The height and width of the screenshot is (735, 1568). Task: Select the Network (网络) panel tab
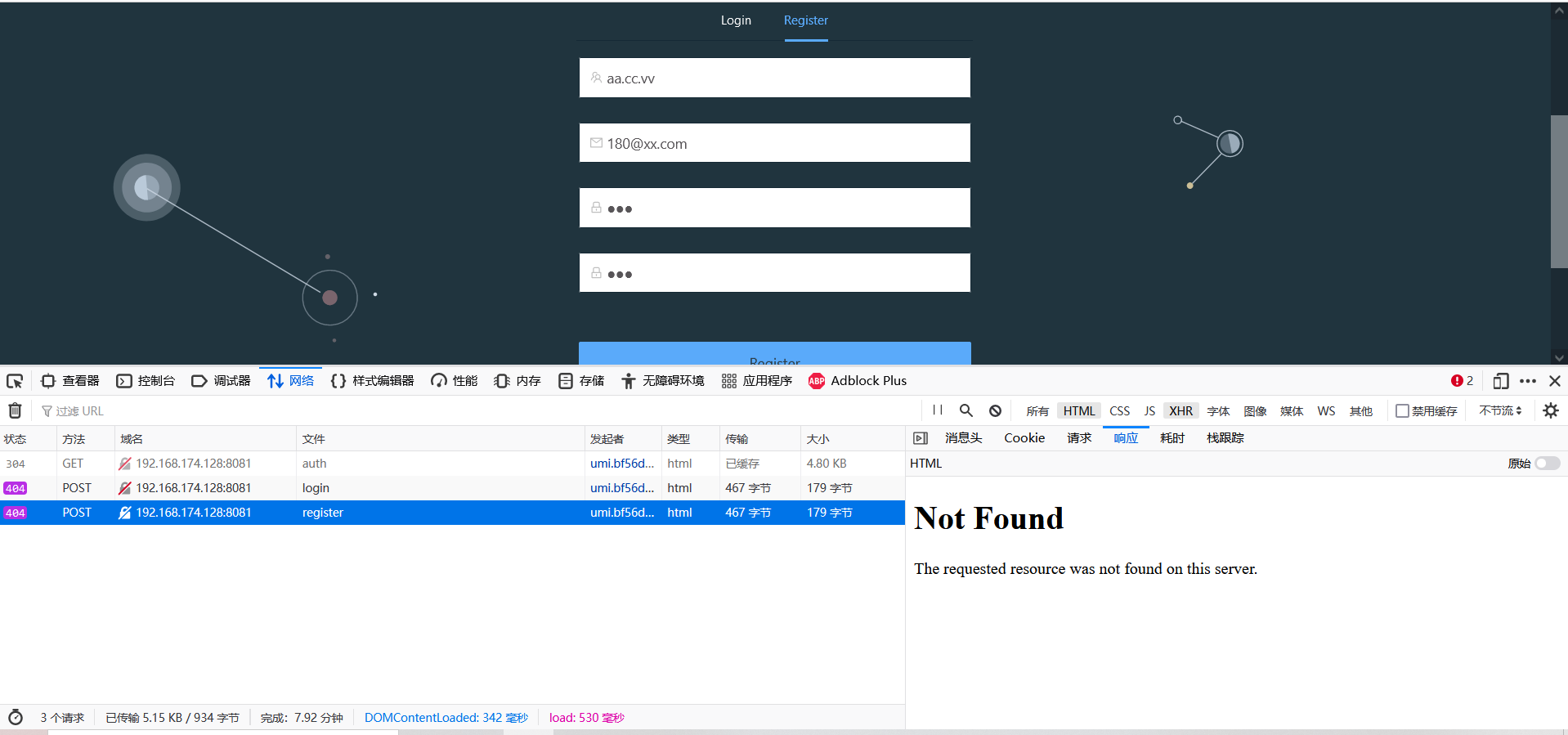[x=291, y=381]
